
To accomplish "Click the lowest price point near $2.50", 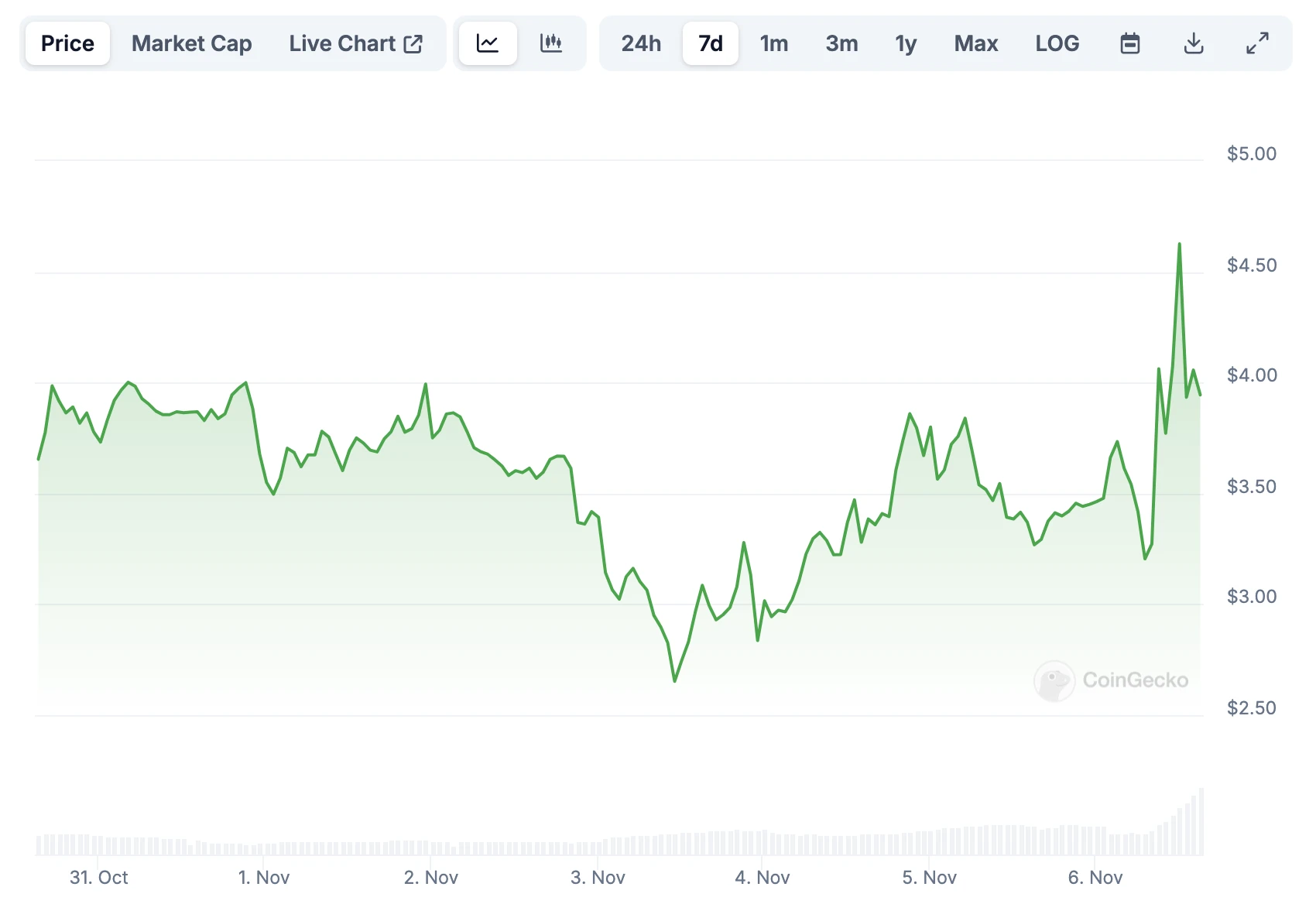I will pos(675,680).
